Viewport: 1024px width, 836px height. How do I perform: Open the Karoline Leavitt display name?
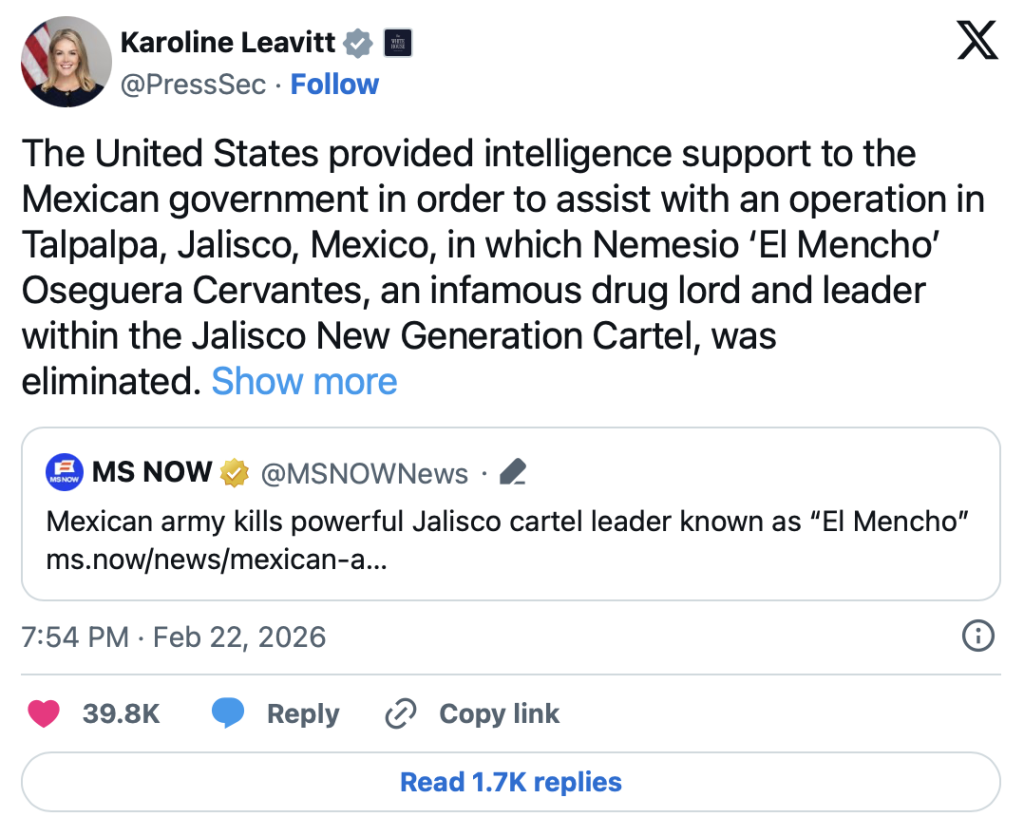227,43
